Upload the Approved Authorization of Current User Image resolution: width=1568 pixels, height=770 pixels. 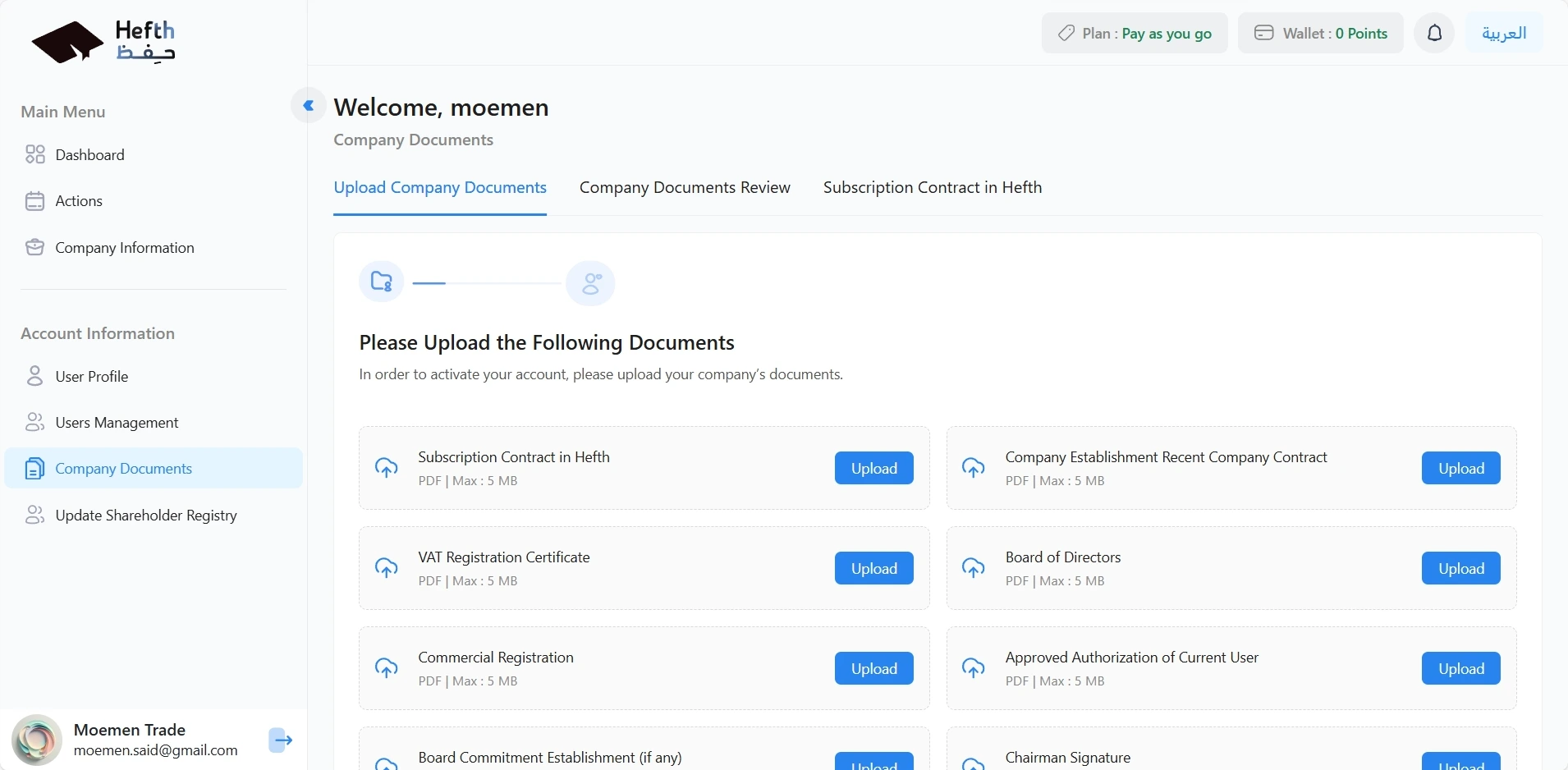point(1460,668)
